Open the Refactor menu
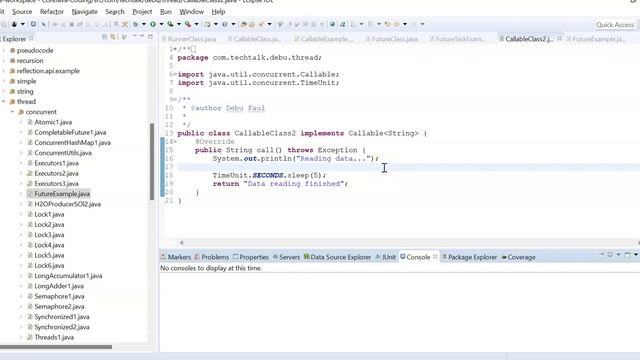This screenshot has height=360, width=640. [51, 12]
